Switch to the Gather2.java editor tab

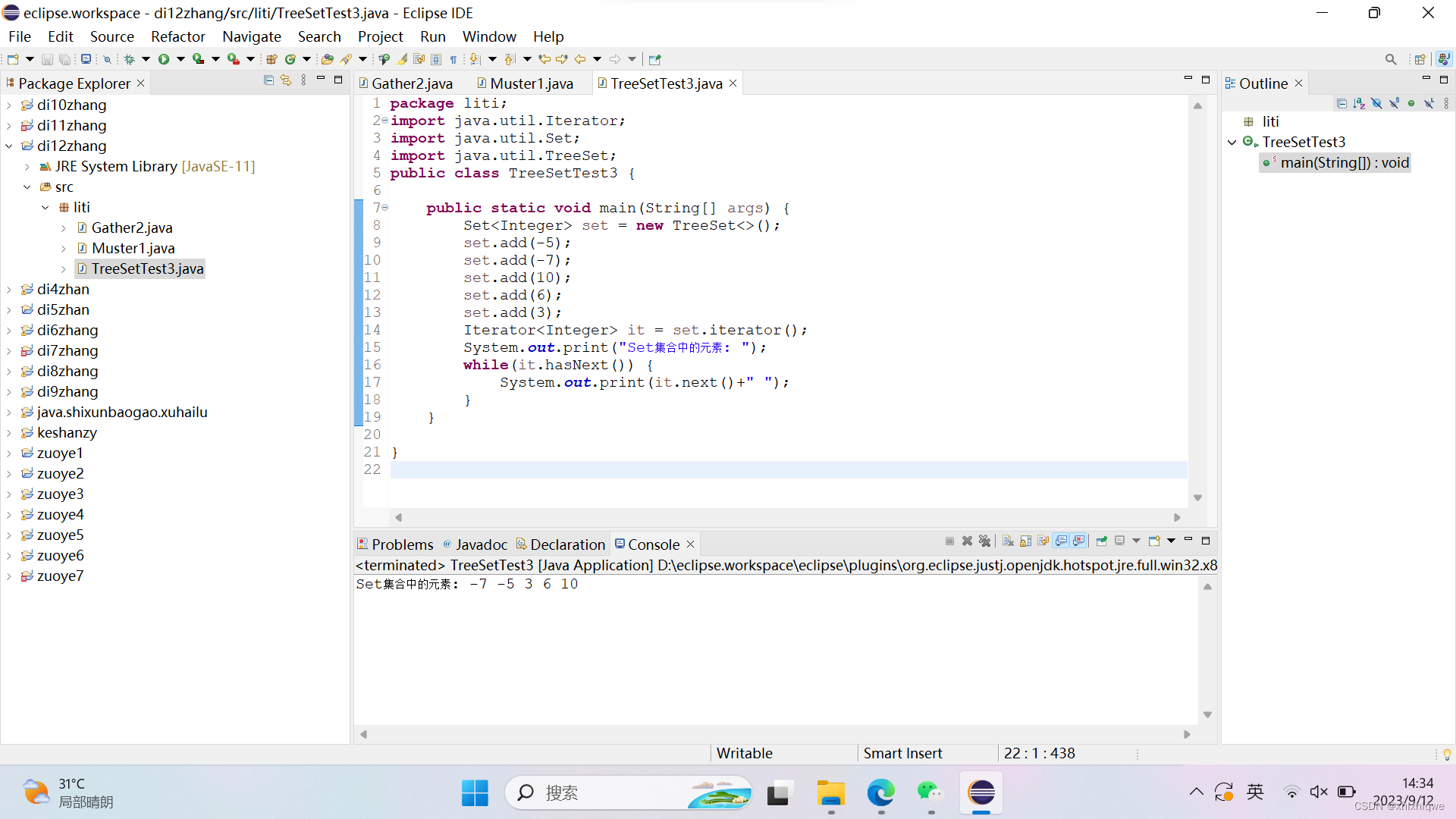412,83
